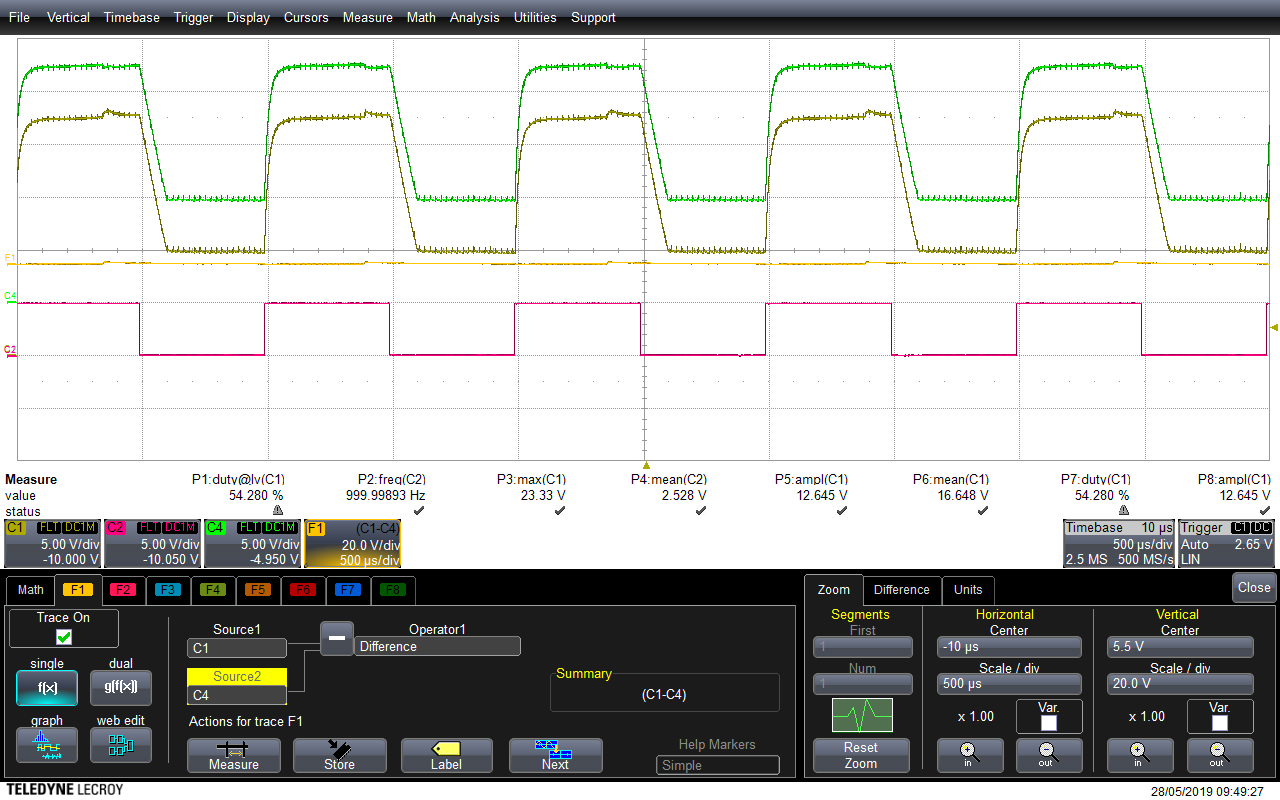Open the Cursors menu
Viewport: 1280px width, 800px height.
tap(306, 17)
